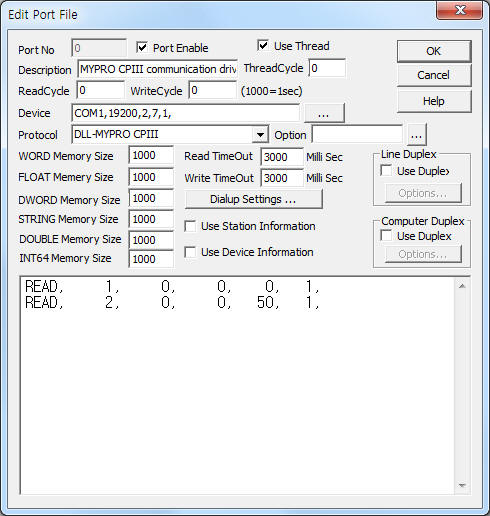The image size is (490, 516).
Task: Edit the DOUBLE Memory Size field
Action: 151,240
